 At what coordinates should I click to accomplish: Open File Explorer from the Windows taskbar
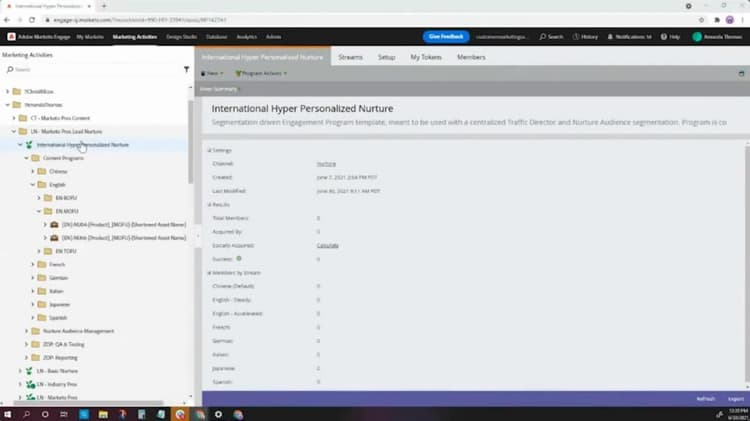click(103, 414)
